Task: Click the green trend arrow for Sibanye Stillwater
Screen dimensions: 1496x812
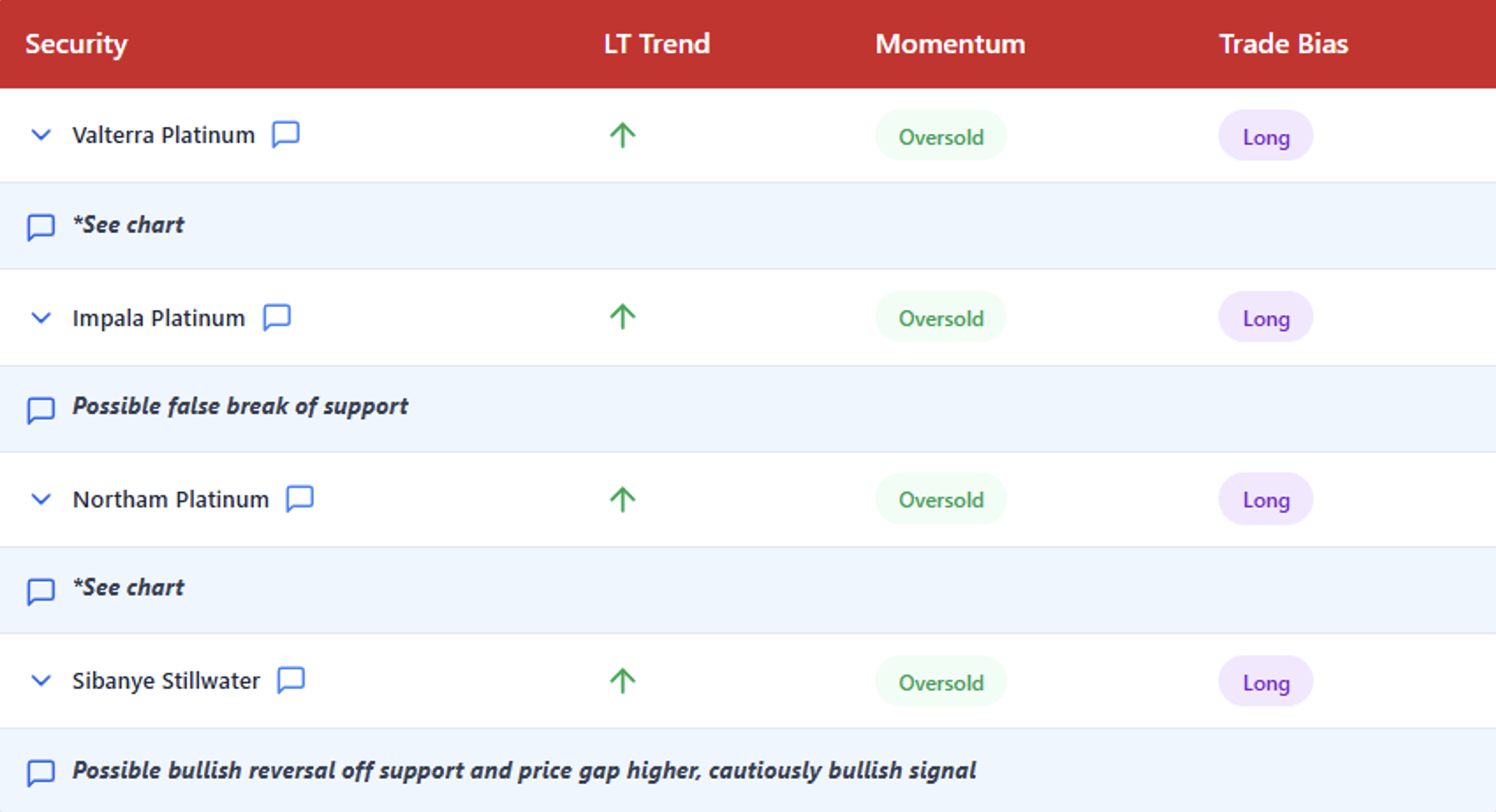Action: (x=623, y=681)
